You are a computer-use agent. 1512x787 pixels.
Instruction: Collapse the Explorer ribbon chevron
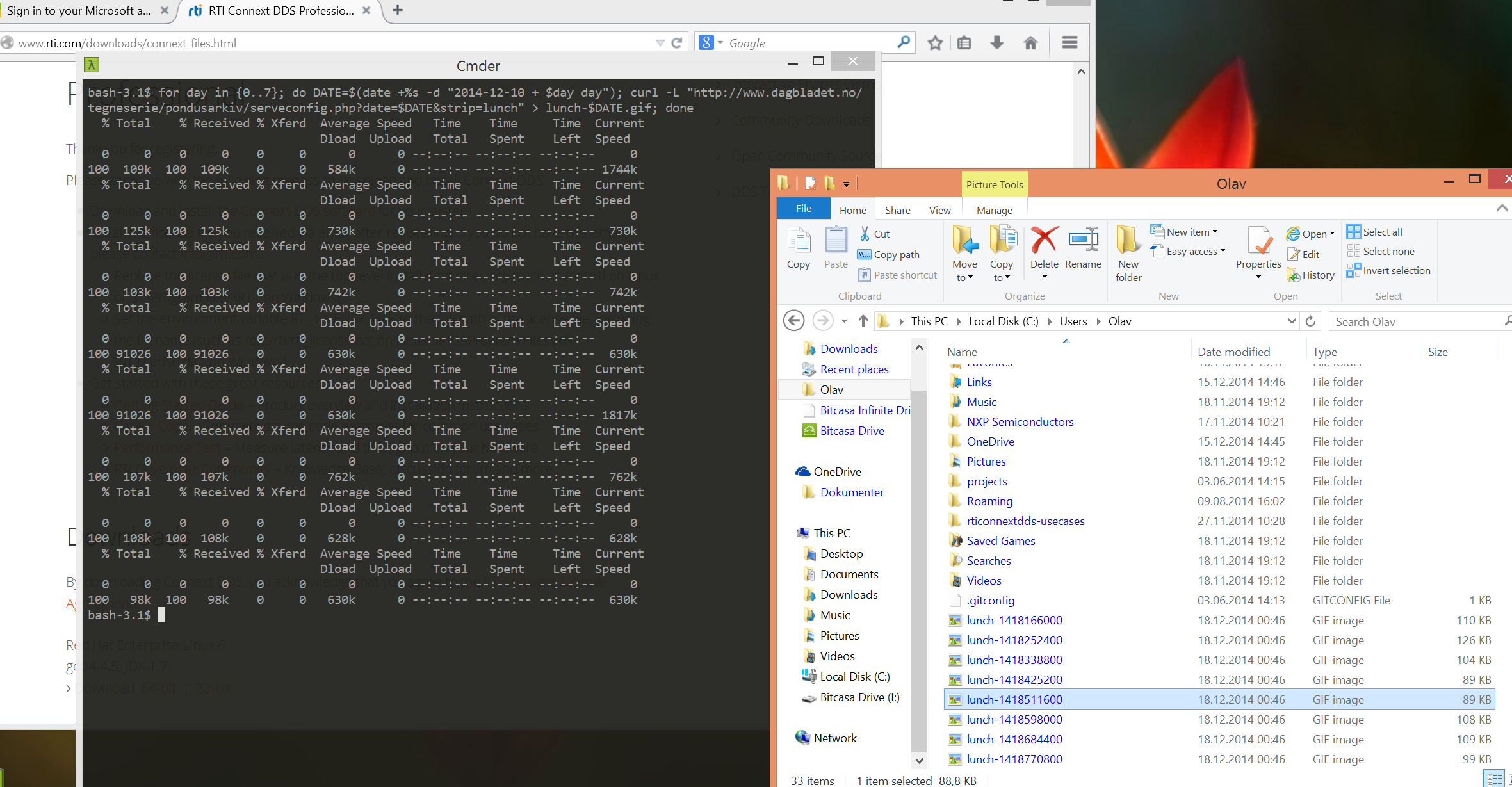coord(1502,207)
